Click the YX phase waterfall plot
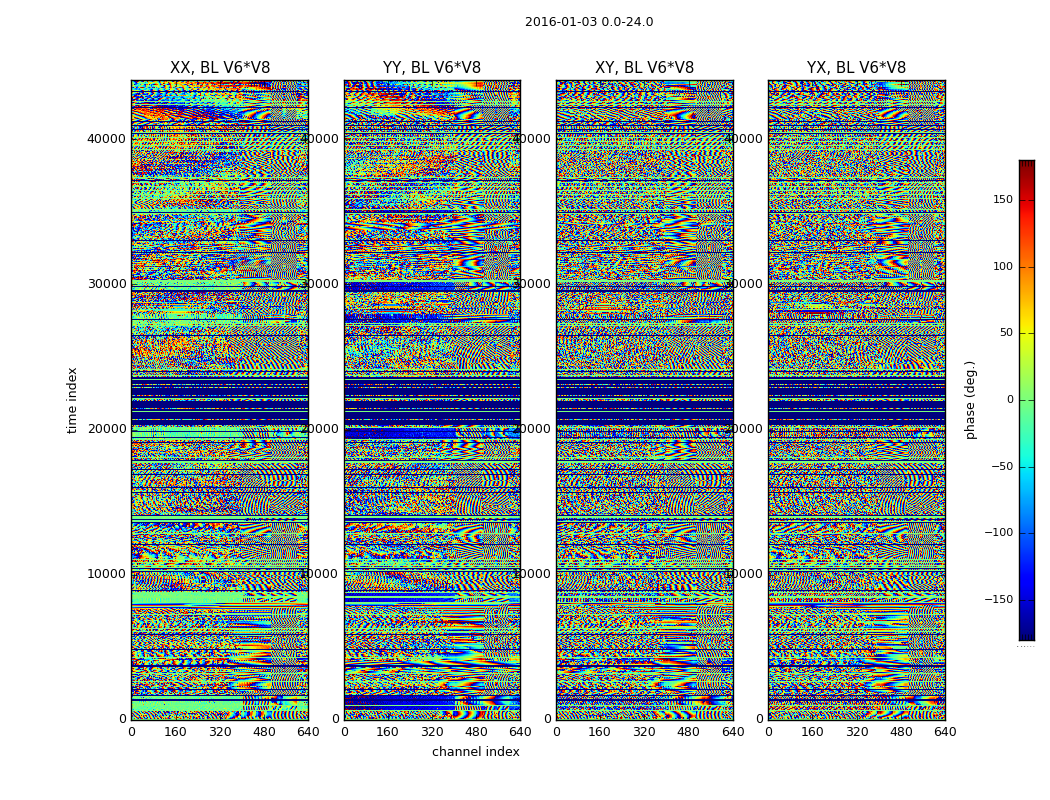 click(856, 400)
